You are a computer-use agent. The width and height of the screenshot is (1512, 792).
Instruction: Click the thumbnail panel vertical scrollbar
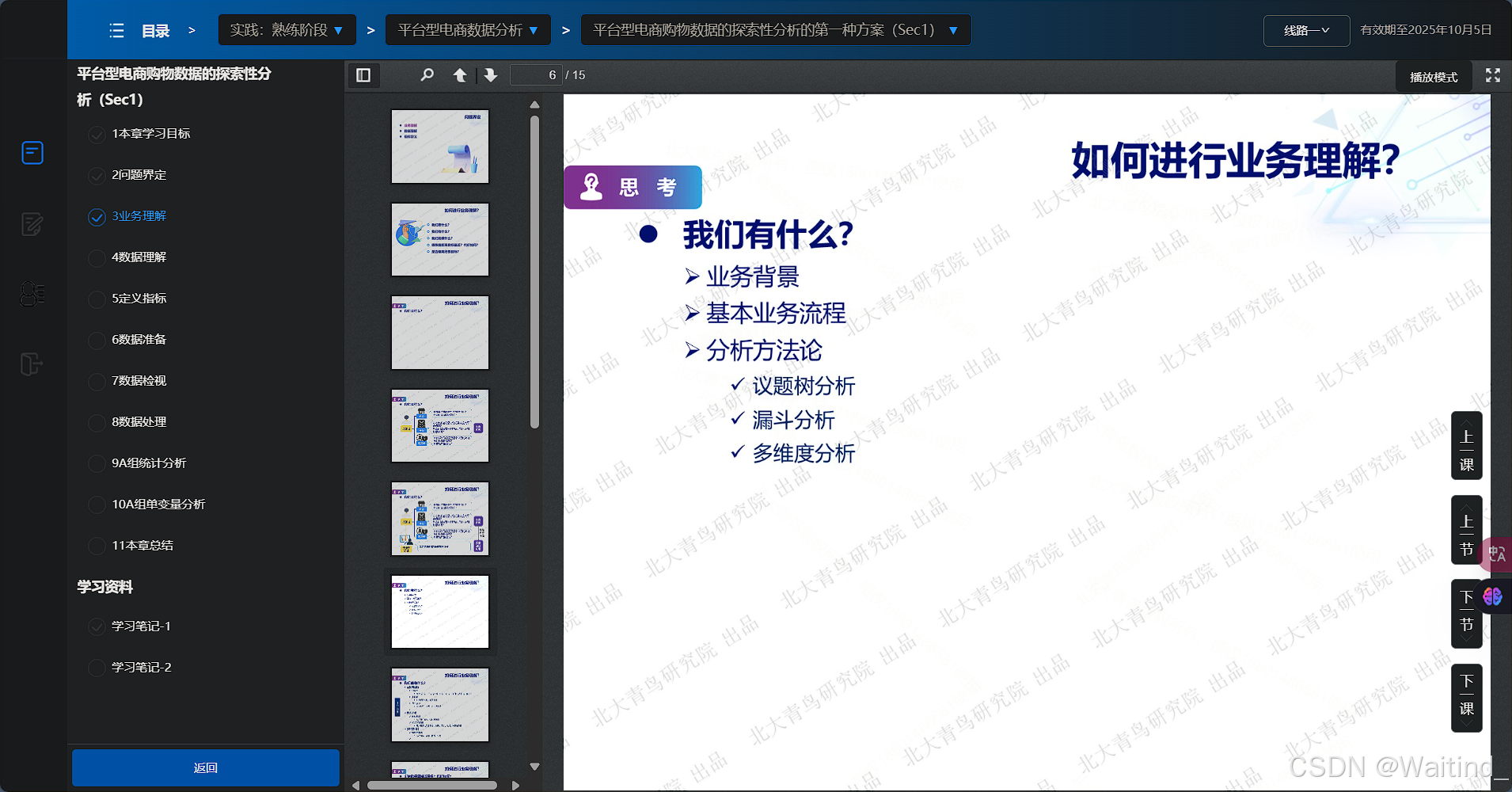[x=534, y=272]
